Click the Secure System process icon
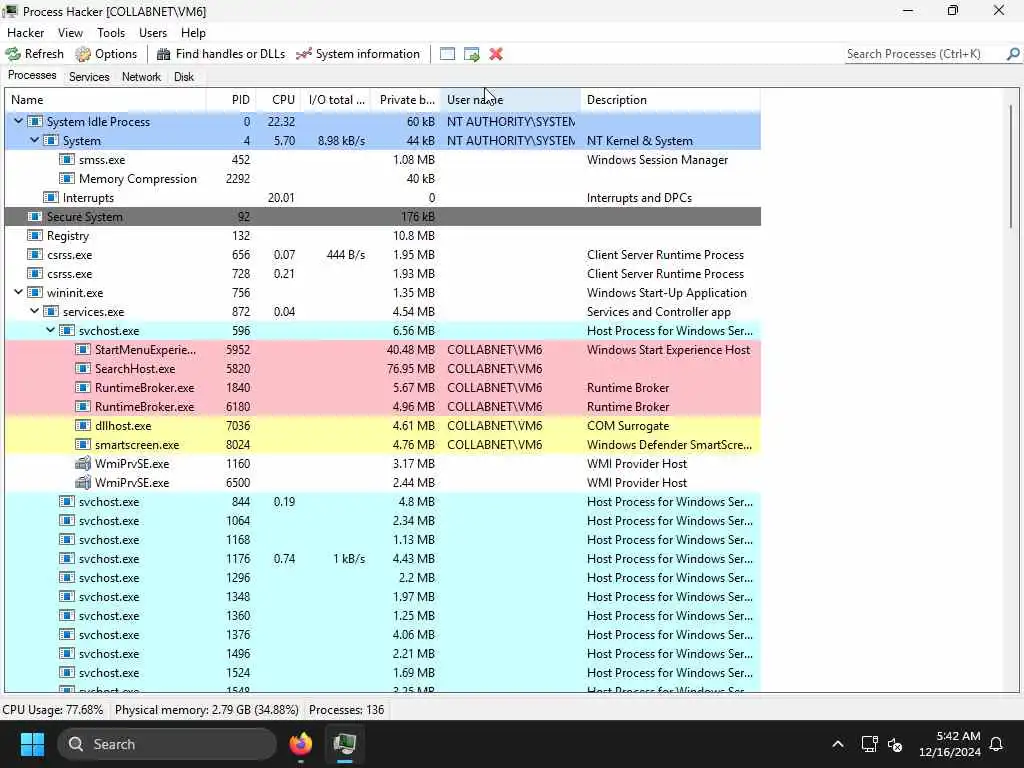Image resolution: width=1024 pixels, height=768 pixels. click(35, 216)
